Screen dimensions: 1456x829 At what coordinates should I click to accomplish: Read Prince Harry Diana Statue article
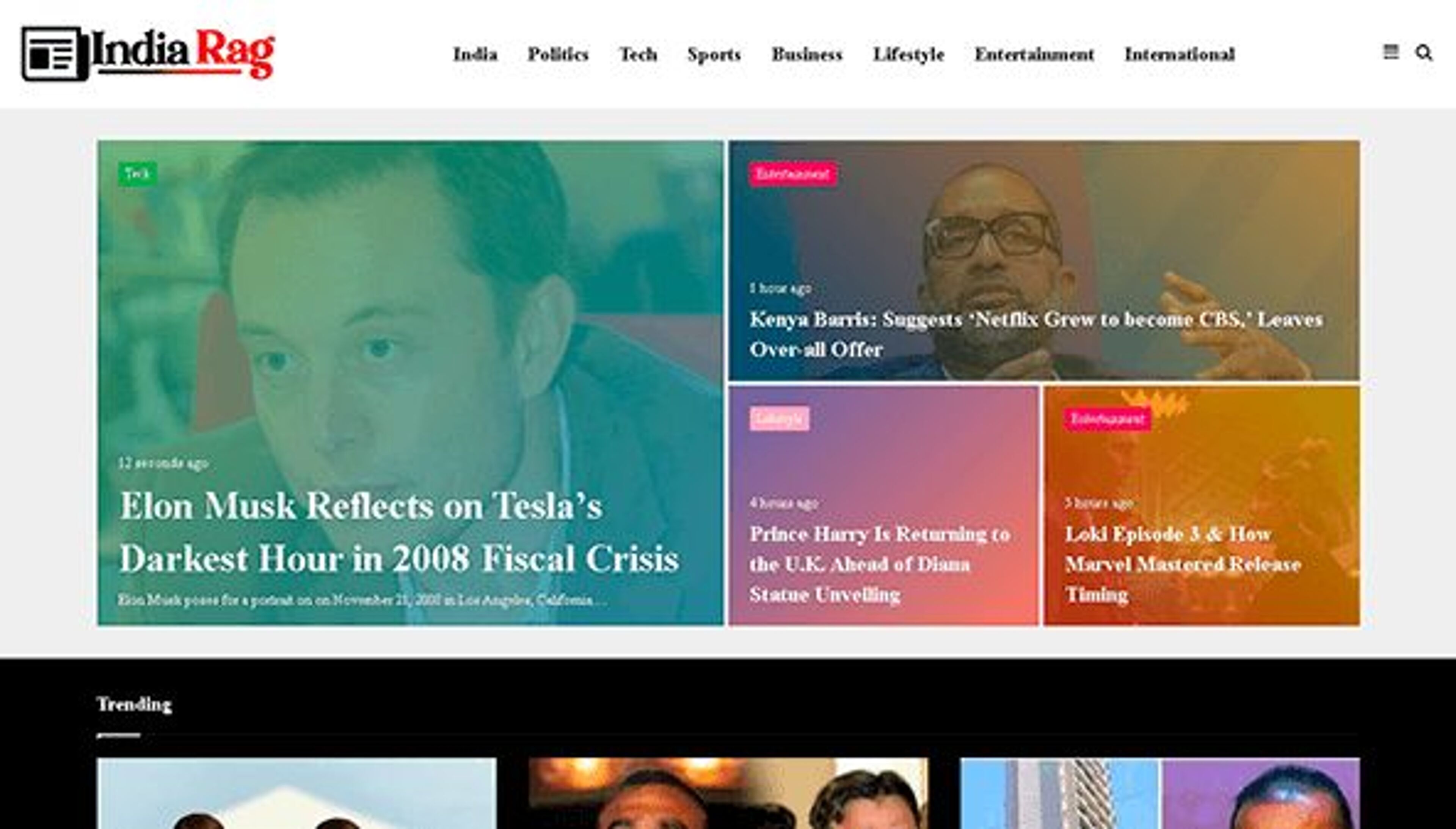click(879, 564)
